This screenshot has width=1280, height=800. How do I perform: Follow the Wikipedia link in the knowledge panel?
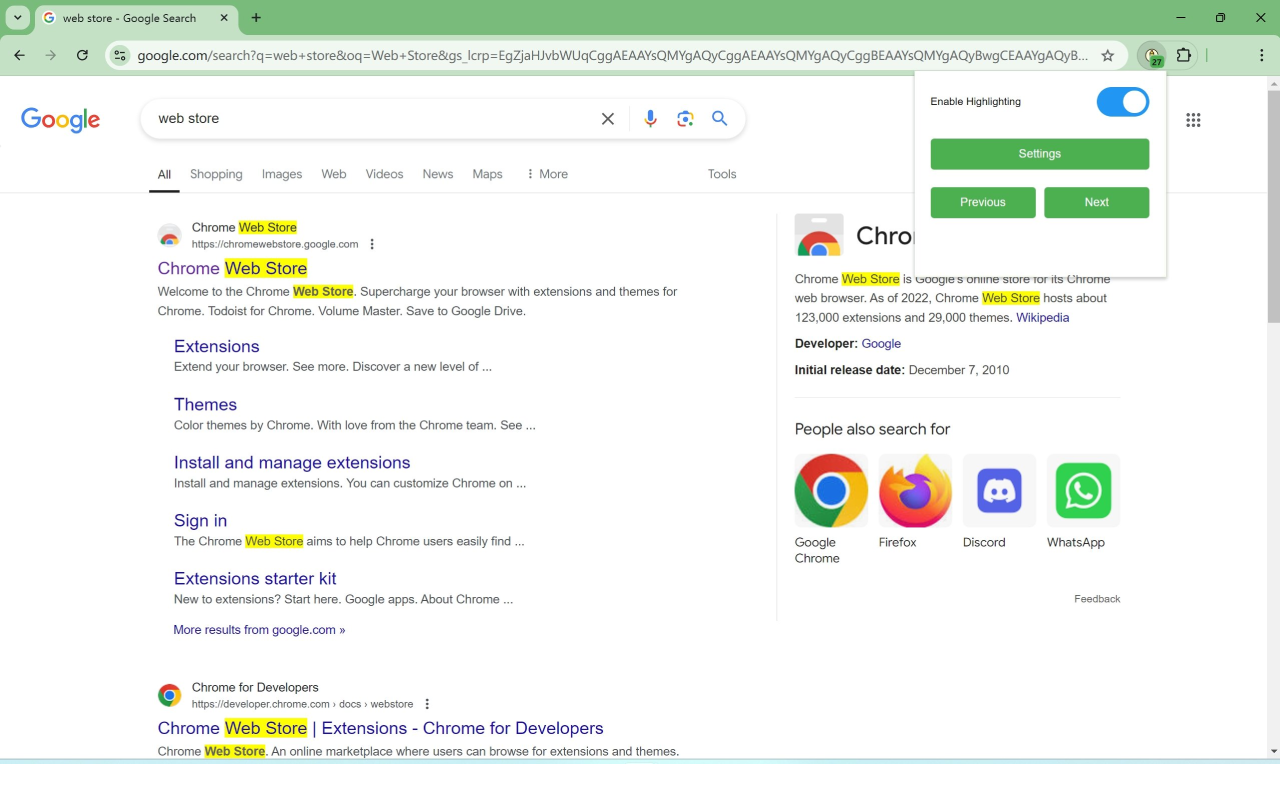pos(1043,318)
